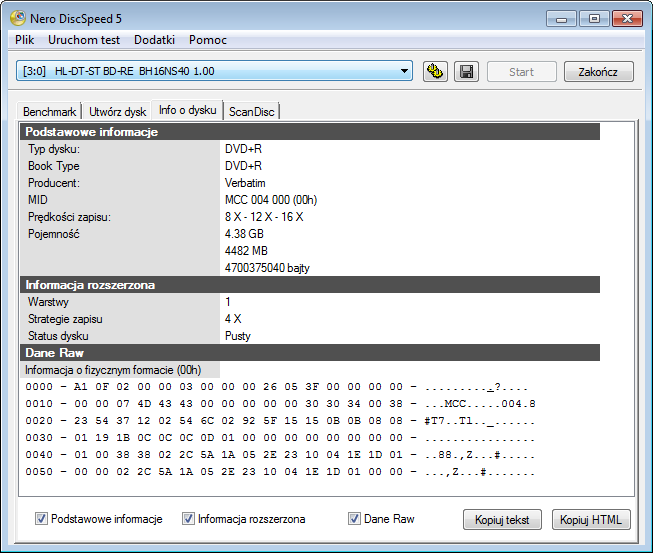Click the Warstwy label
This screenshot has height=553, width=653.
click(x=48, y=302)
